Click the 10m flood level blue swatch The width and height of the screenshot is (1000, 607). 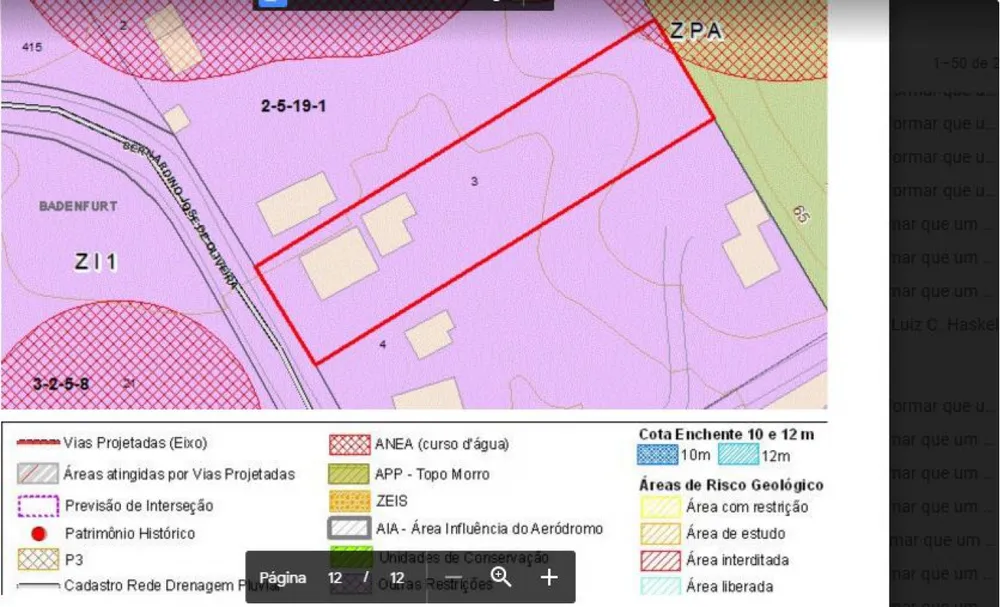(x=658, y=455)
